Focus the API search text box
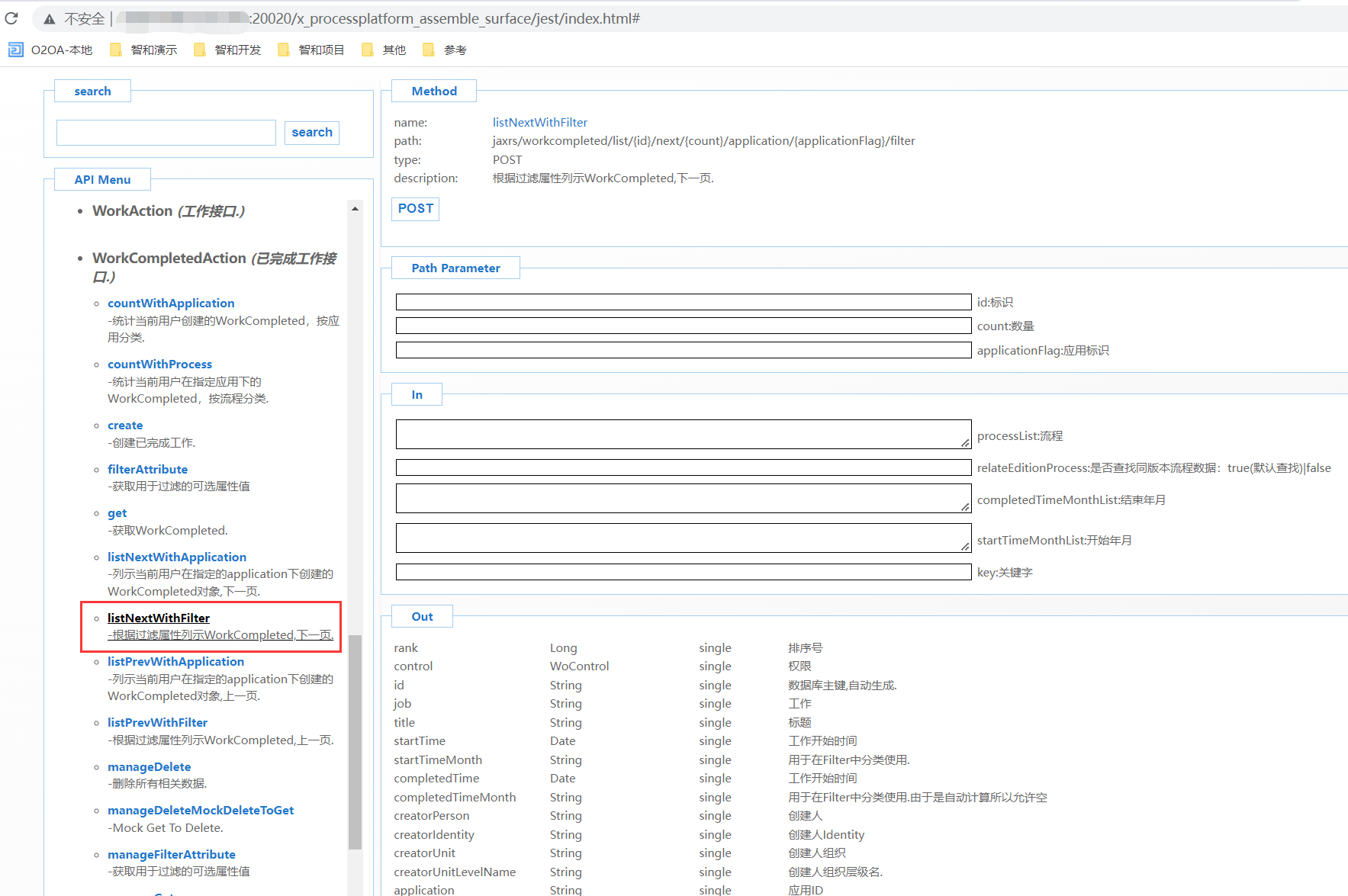 tap(166, 133)
